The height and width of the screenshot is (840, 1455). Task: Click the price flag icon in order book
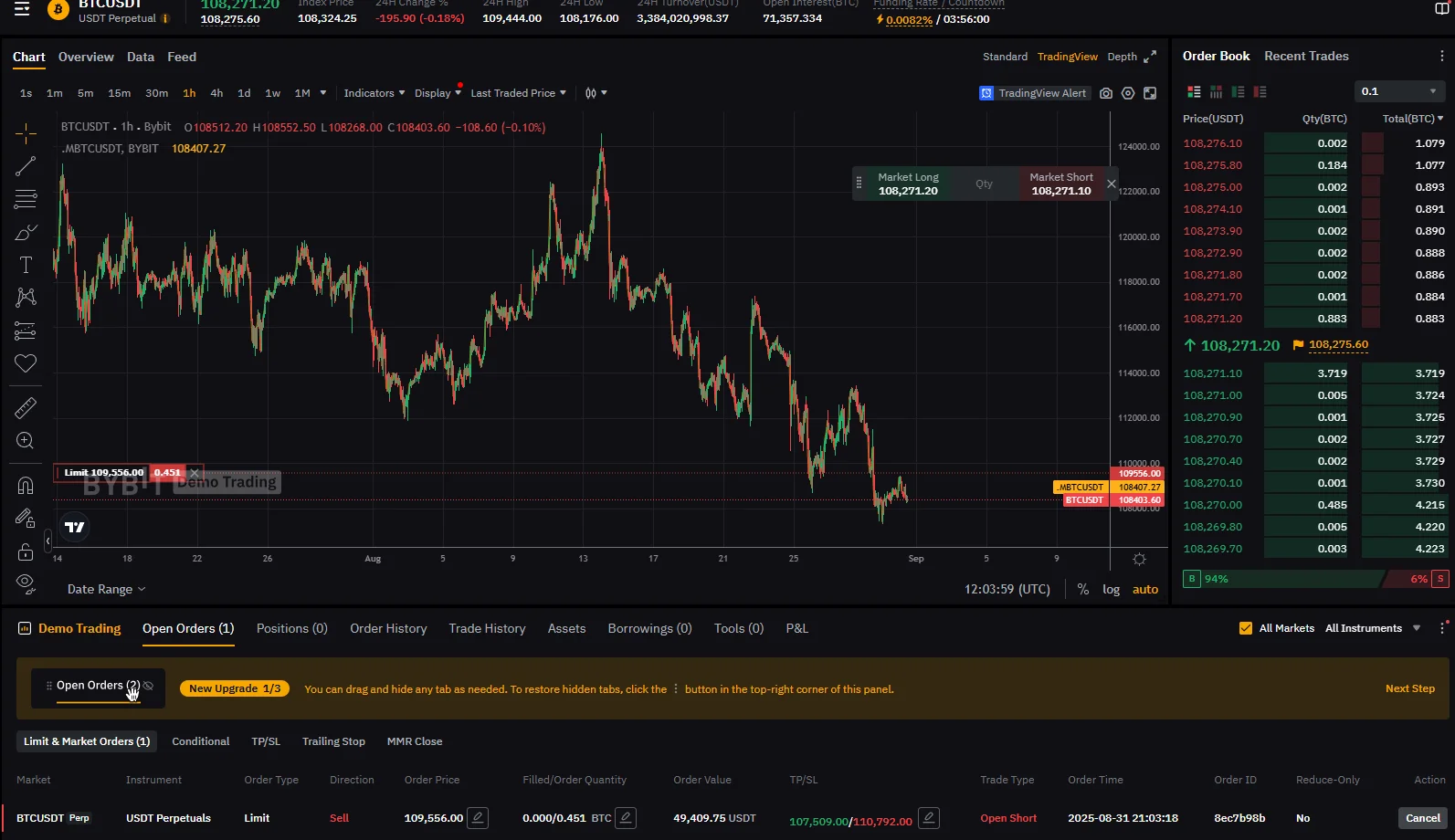[1298, 345]
